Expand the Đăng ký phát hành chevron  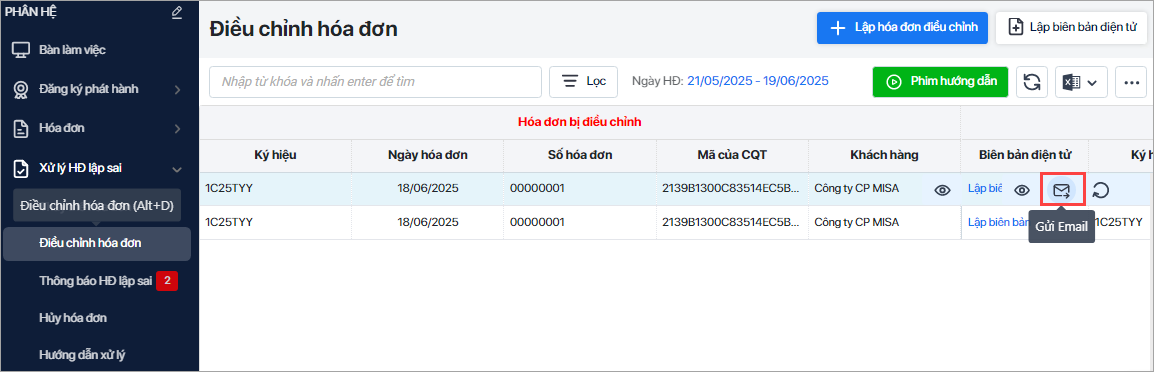coord(177,90)
